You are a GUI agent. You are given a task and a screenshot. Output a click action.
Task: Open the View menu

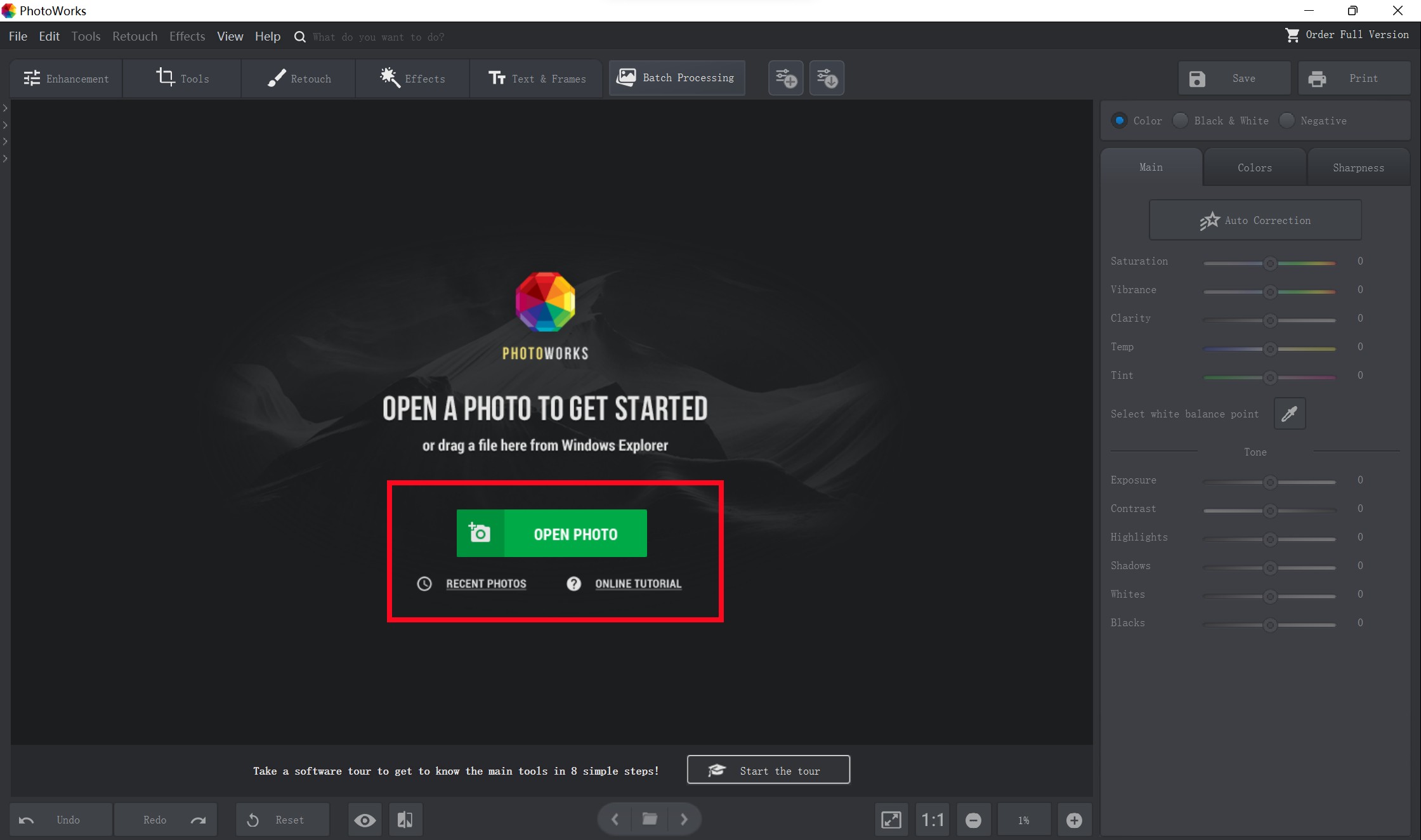(x=230, y=36)
